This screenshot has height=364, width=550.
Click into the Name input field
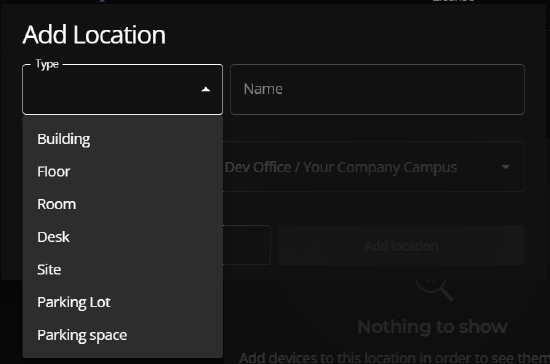377,89
